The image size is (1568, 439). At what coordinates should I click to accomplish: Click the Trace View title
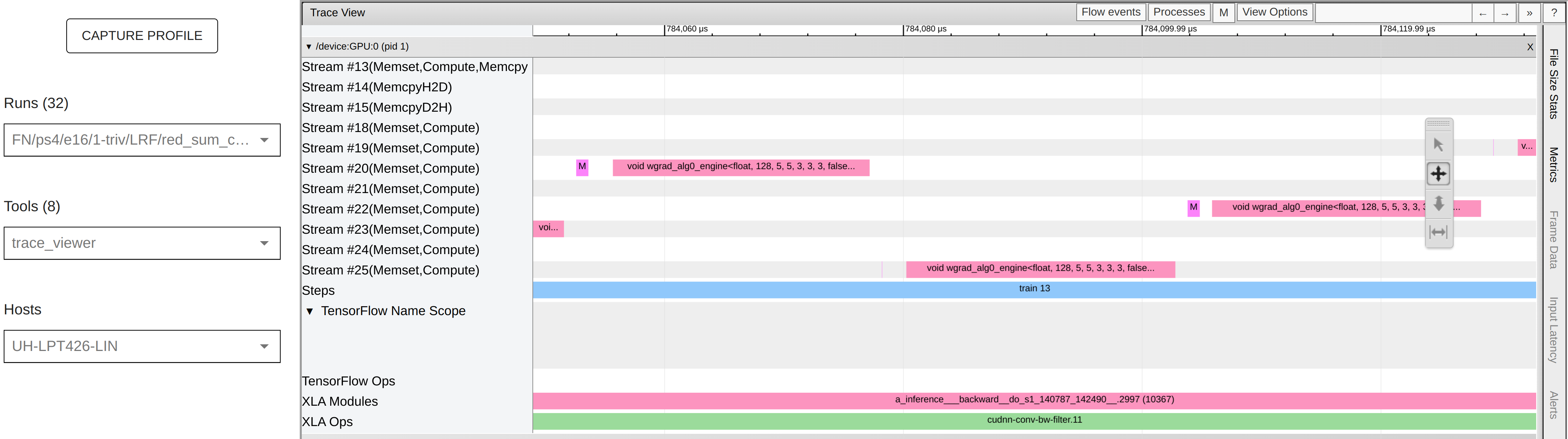coord(337,13)
